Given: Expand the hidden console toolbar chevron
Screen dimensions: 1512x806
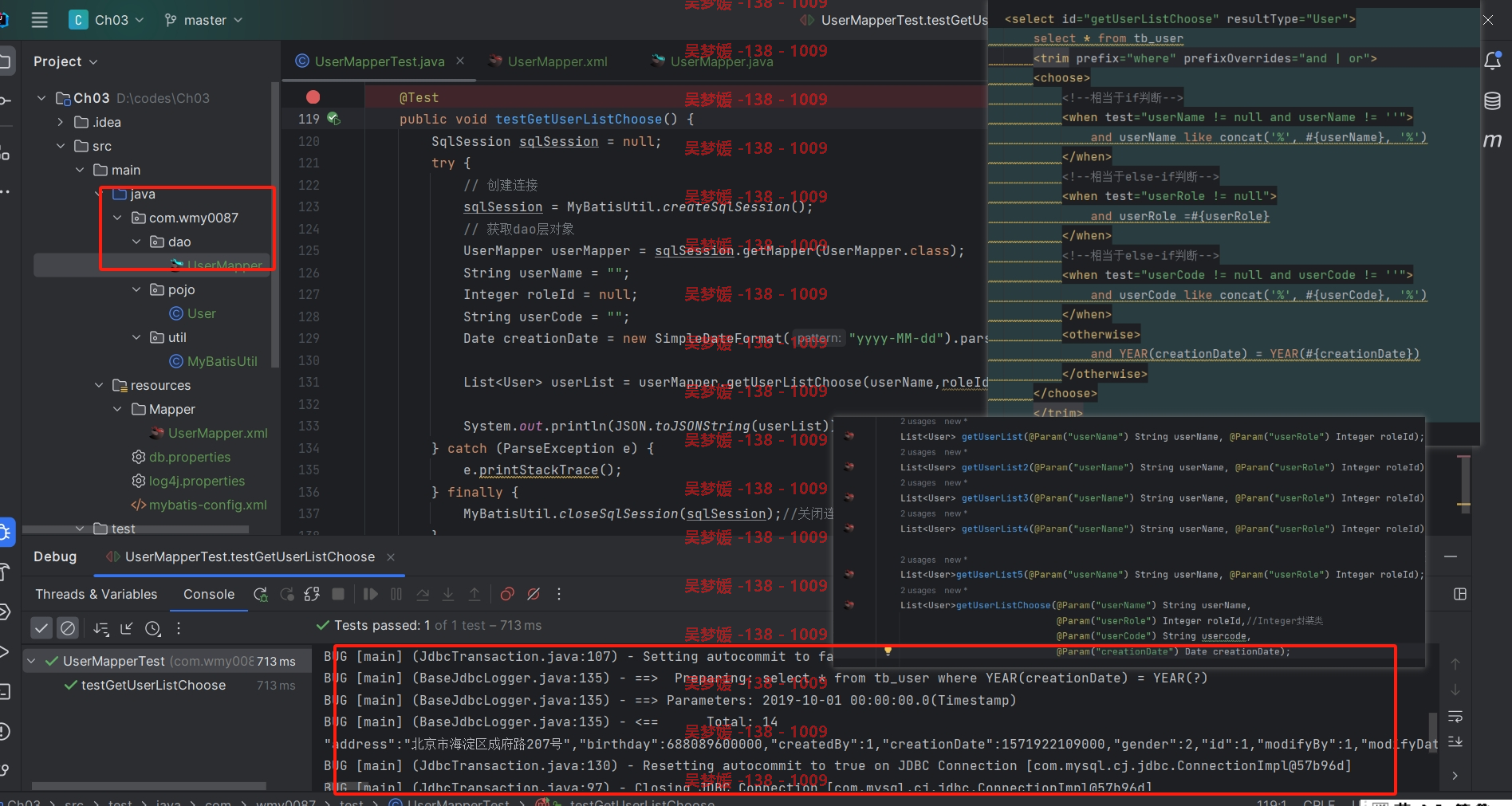Looking at the screenshot, I should click(x=1455, y=775).
